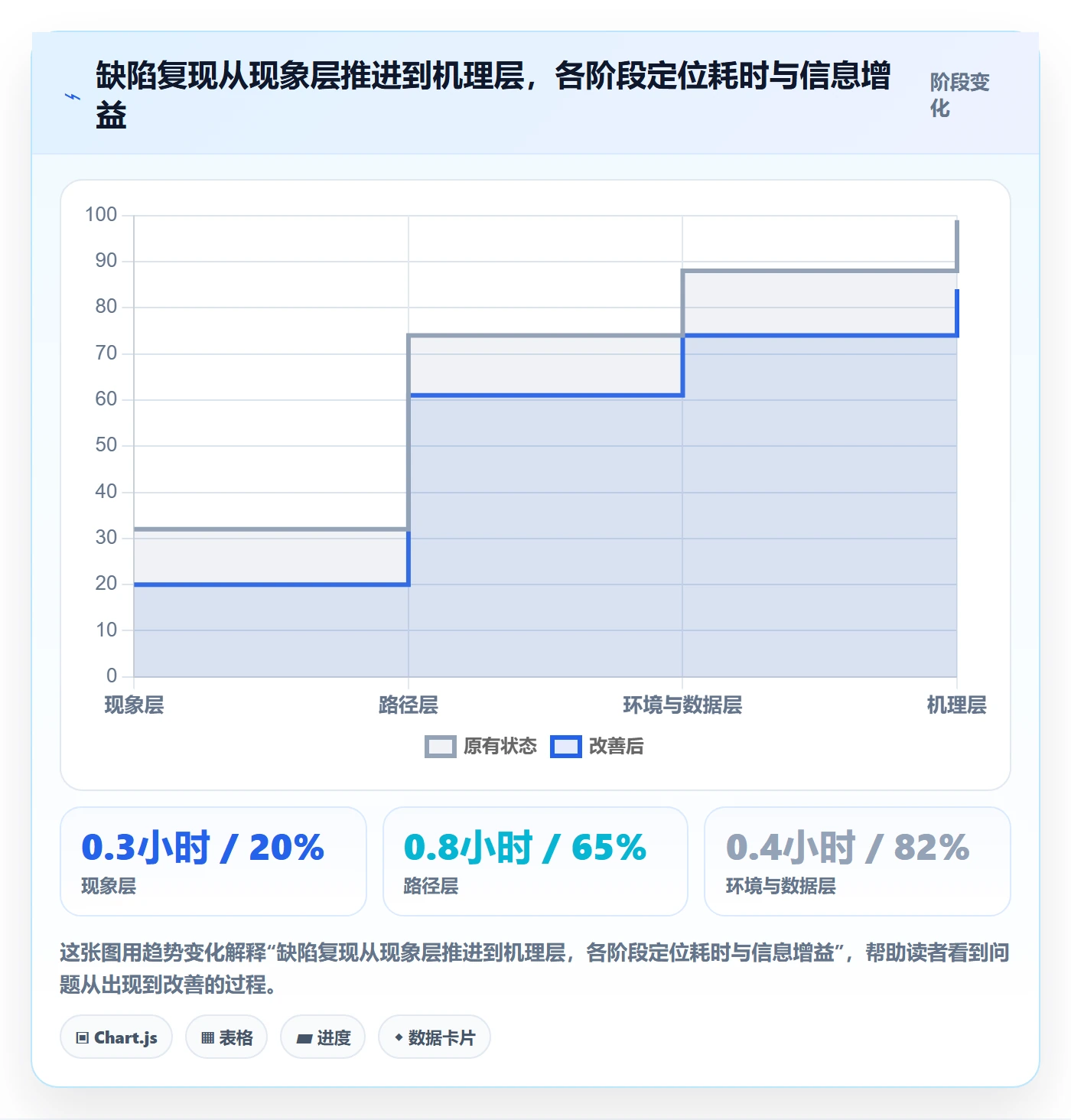Screen dimensions: 1071x1120
Task: Click the 20 y-axis tick value
Action: coord(106,584)
